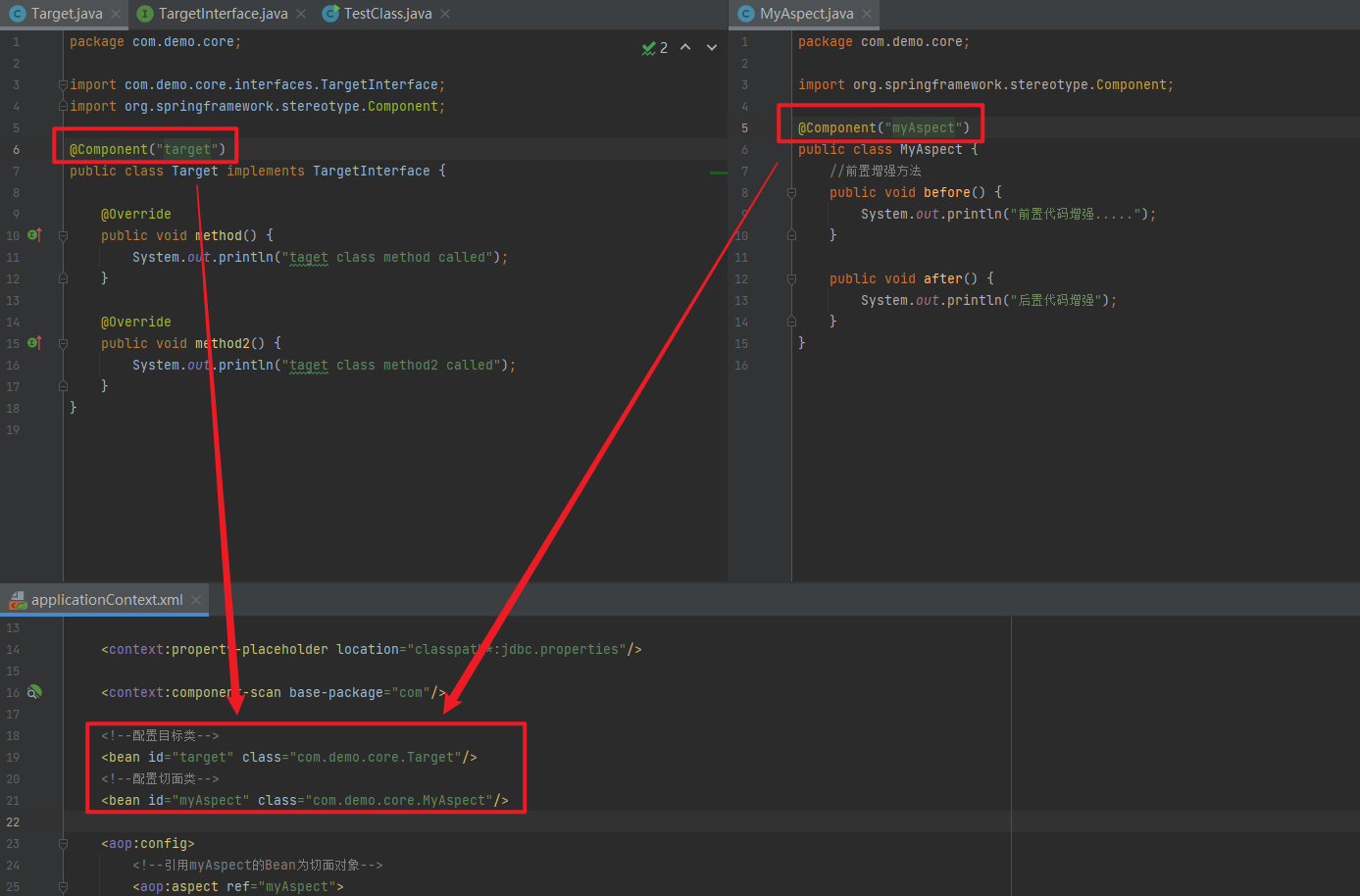1360x896 pixels.
Task: Click the Spring component-scan gutter icon
Action: click(x=34, y=692)
